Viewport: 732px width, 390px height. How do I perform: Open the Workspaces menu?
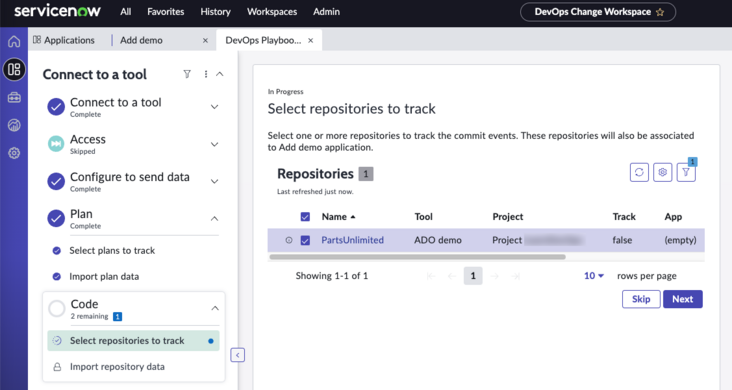click(272, 12)
